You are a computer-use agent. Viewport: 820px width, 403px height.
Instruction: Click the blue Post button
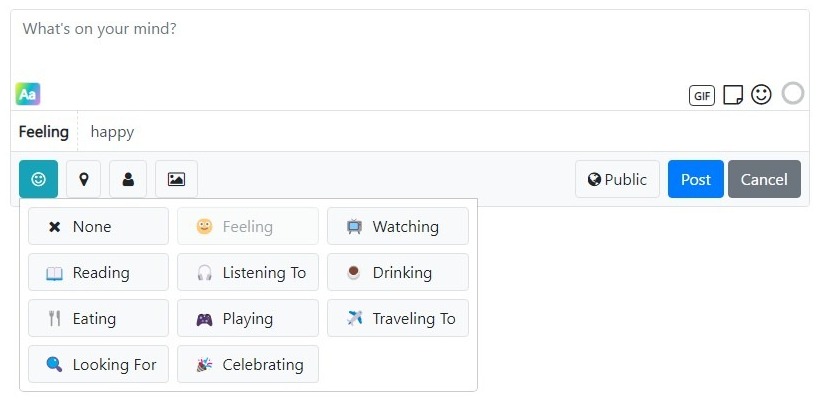coord(696,179)
